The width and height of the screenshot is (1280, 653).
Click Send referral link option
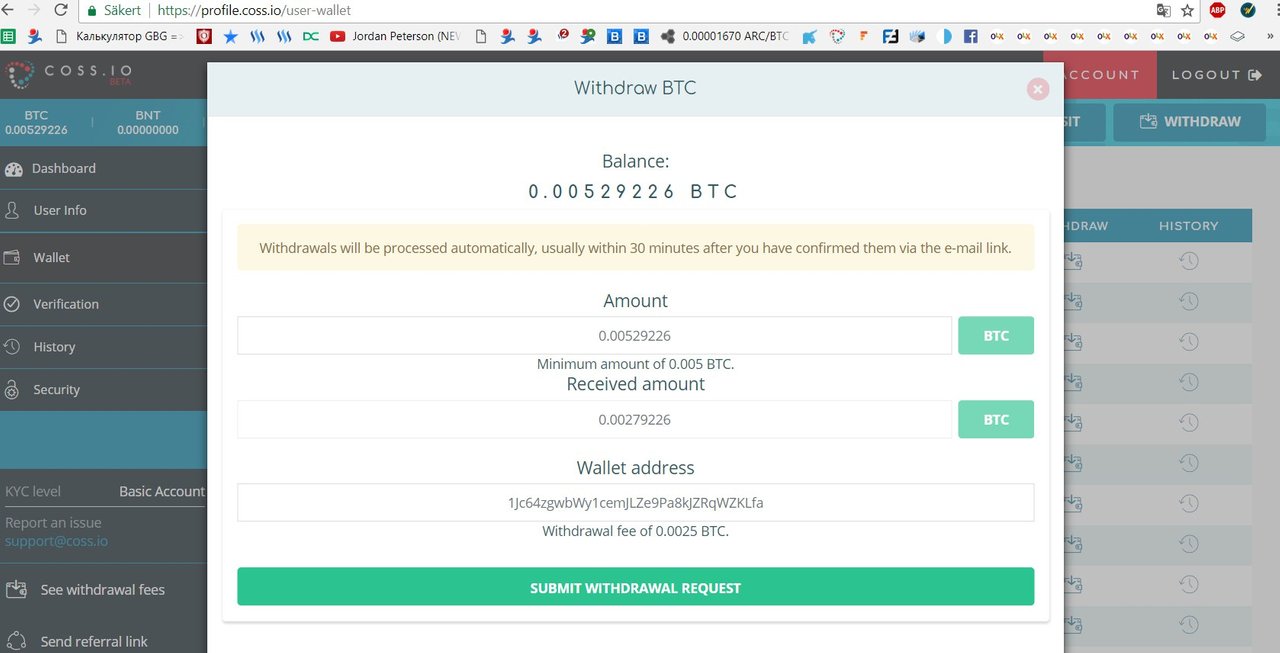(x=94, y=642)
